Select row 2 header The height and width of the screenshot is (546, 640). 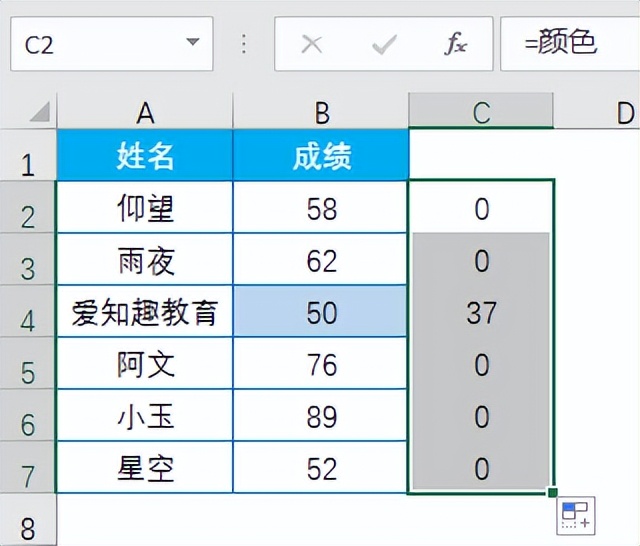(28, 207)
